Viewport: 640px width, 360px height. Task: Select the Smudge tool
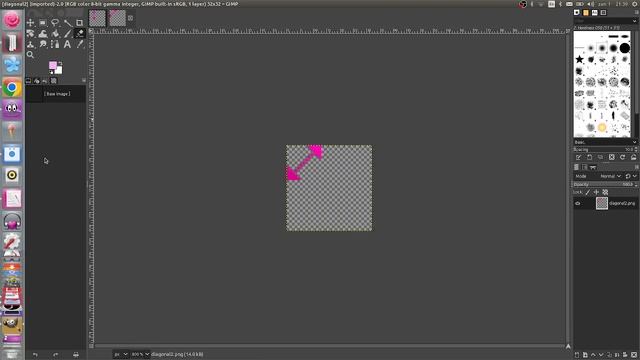point(43,44)
